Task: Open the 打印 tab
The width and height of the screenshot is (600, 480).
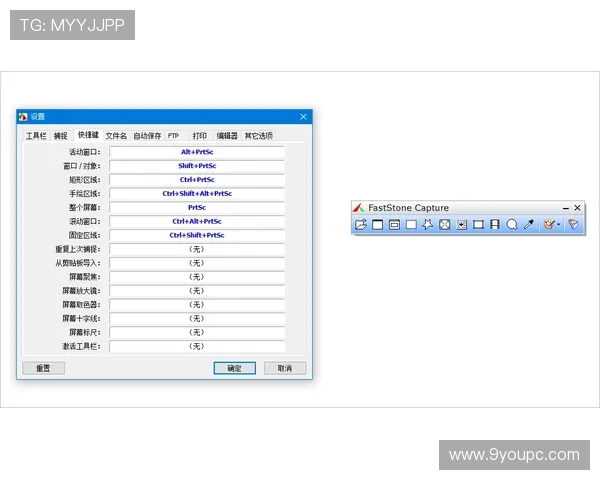Action: click(199, 136)
